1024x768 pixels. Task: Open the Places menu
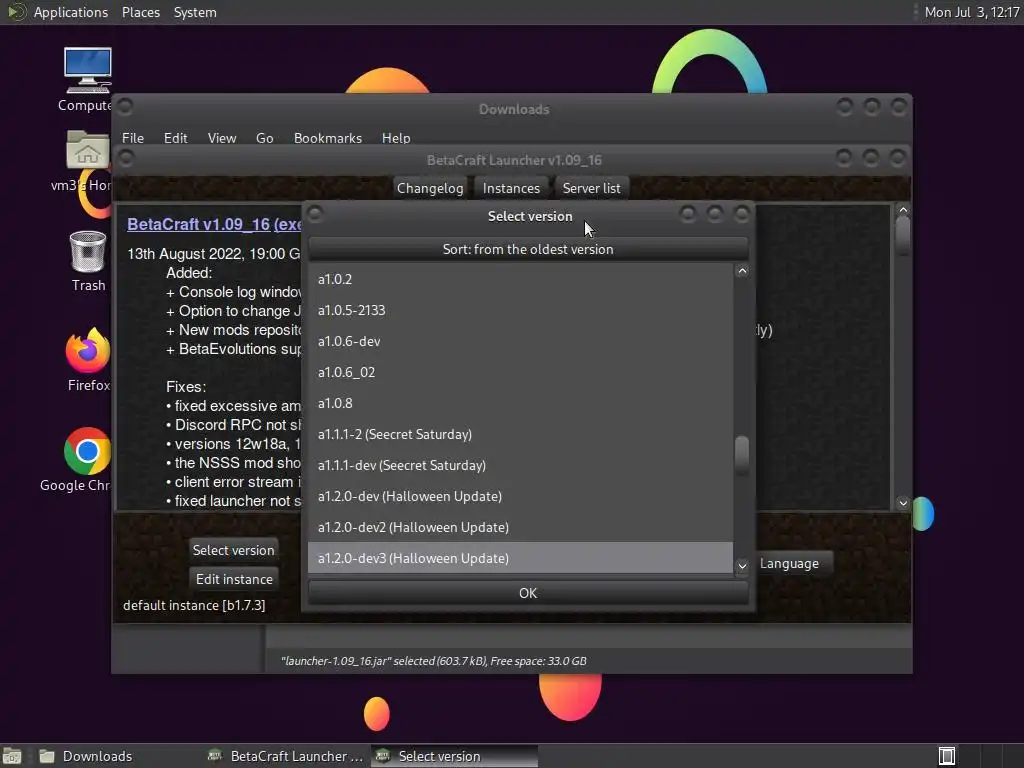click(x=140, y=12)
